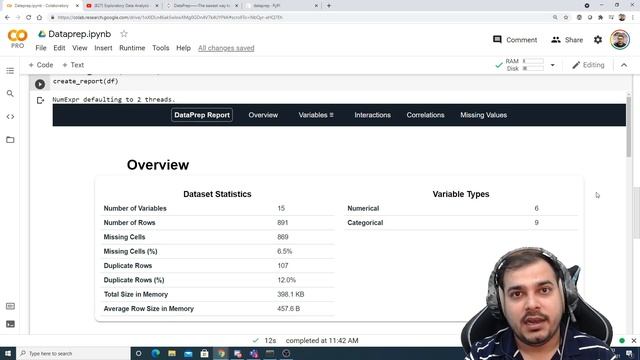
Task: Share the notebook
Action: [567, 40]
